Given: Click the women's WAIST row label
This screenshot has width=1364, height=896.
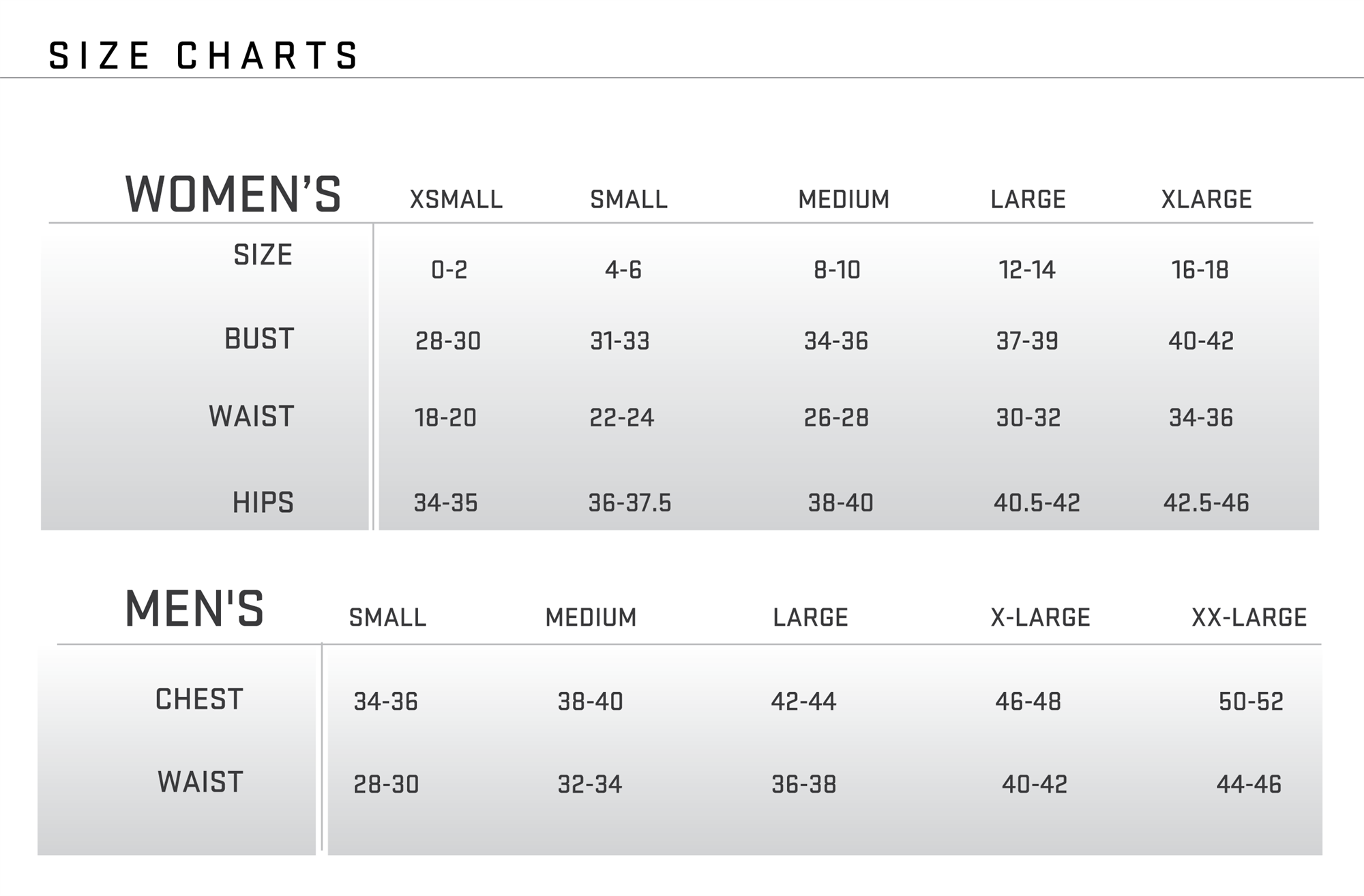Looking at the screenshot, I should [251, 417].
